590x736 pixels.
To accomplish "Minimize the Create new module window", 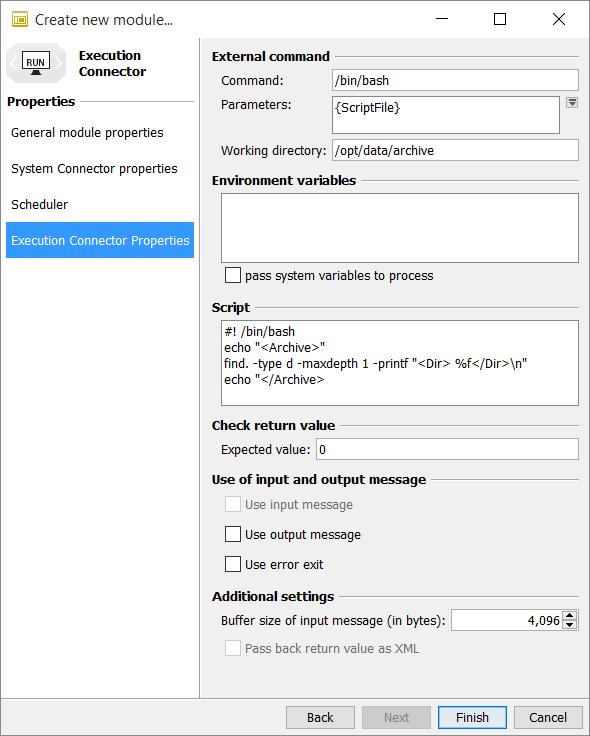I will [442, 19].
